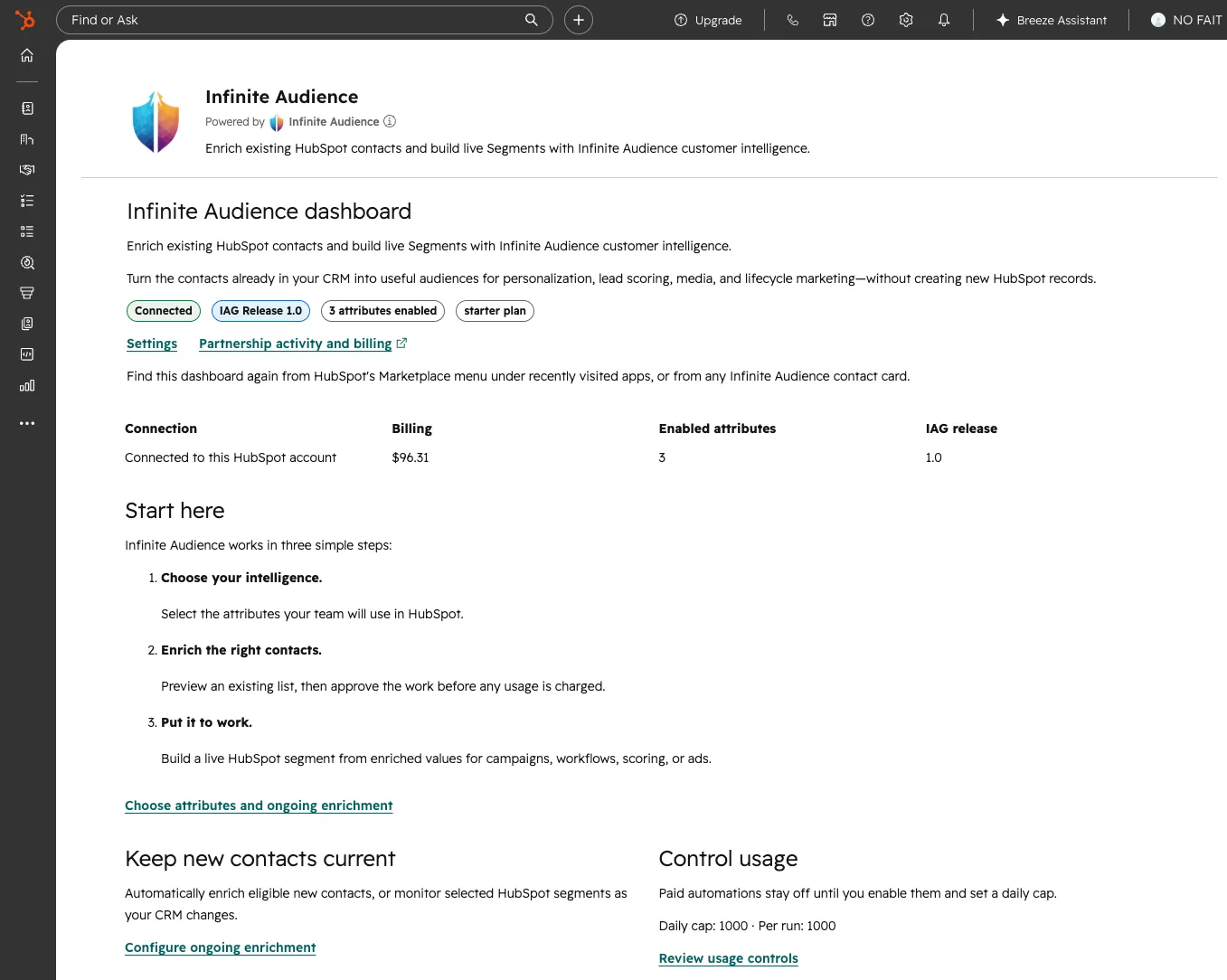Click the 'Keep new contacts current' heading

coord(260,859)
